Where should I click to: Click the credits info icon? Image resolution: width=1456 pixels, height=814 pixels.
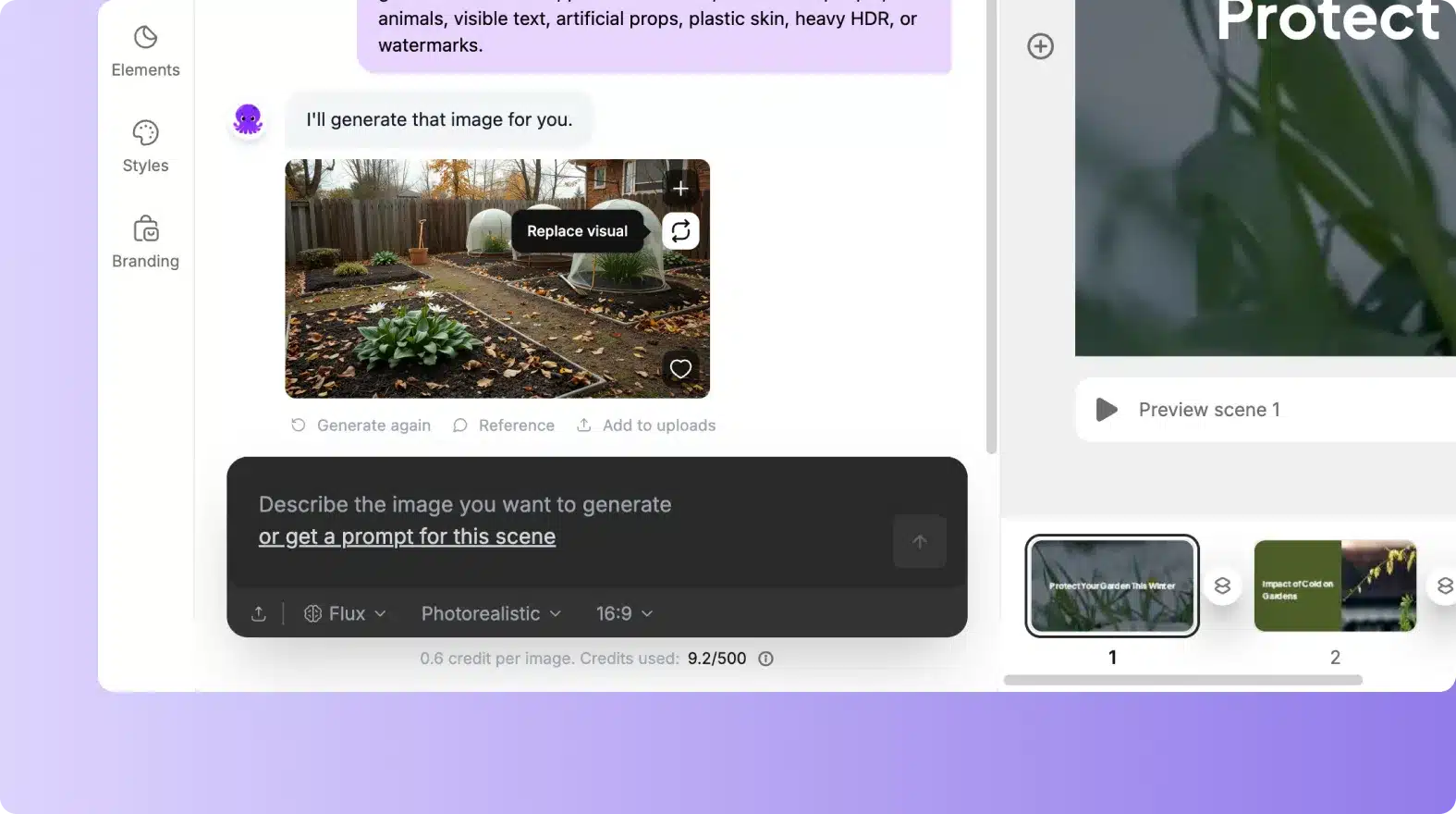(x=765, y=659)
